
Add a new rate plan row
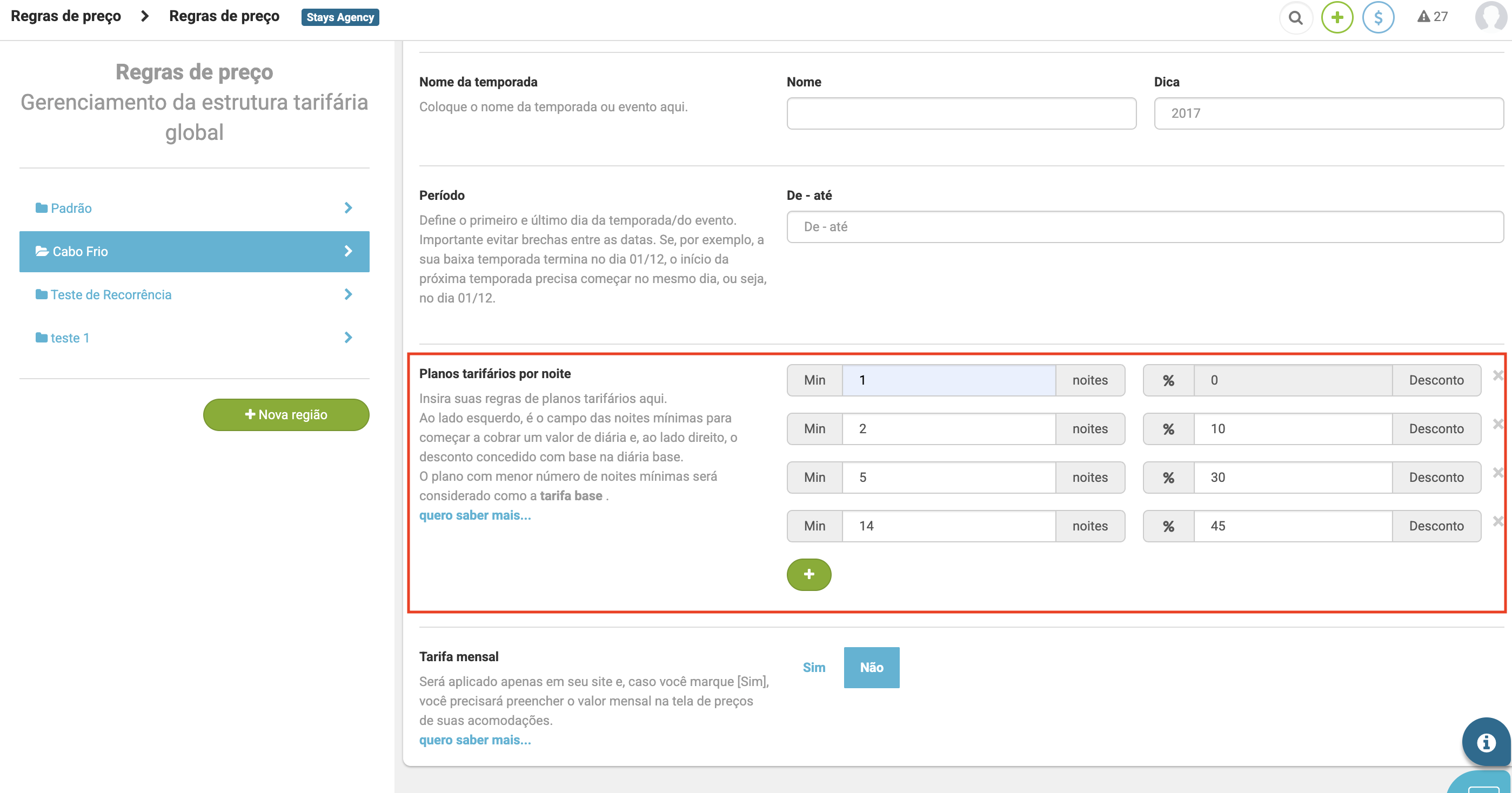coord(808,574)
